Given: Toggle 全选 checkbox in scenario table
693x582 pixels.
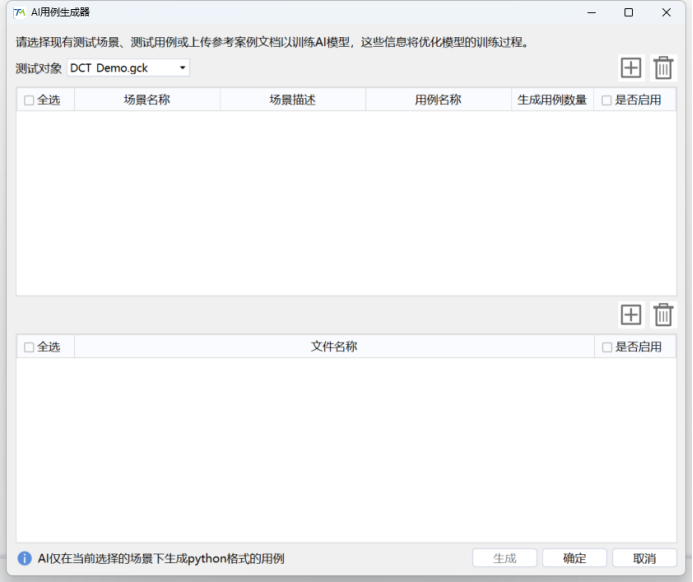Looking at the screenshot, I should 29,100.
